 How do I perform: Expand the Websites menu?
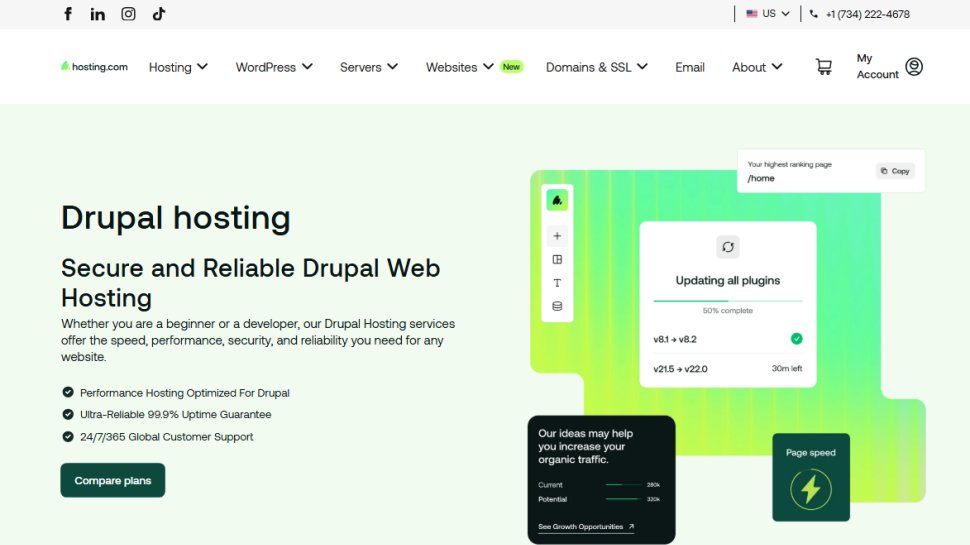pos(460,67)
